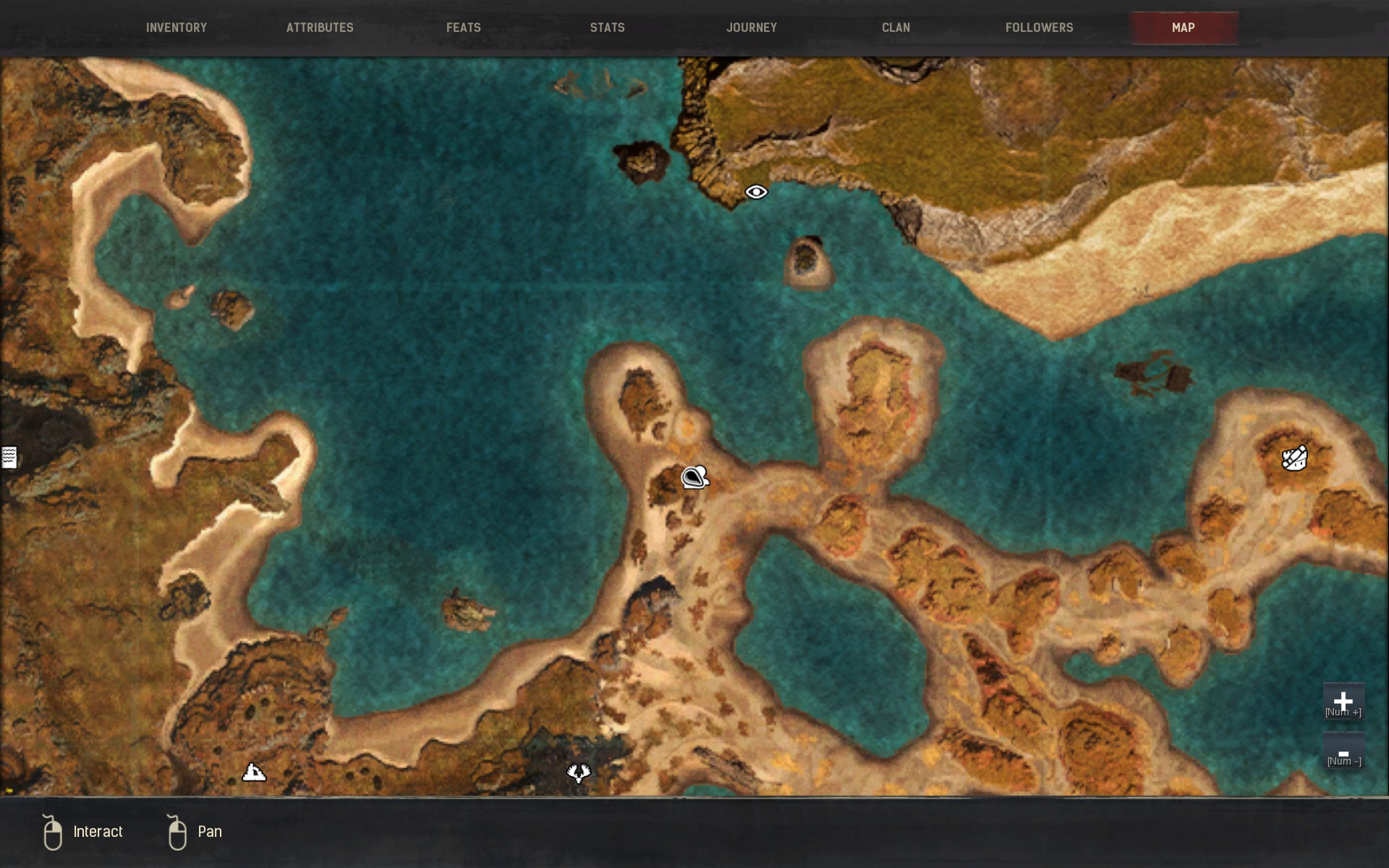Screen dimensions: 1389x868
Task: Go to the Stats tab
Action: [607, 27]
